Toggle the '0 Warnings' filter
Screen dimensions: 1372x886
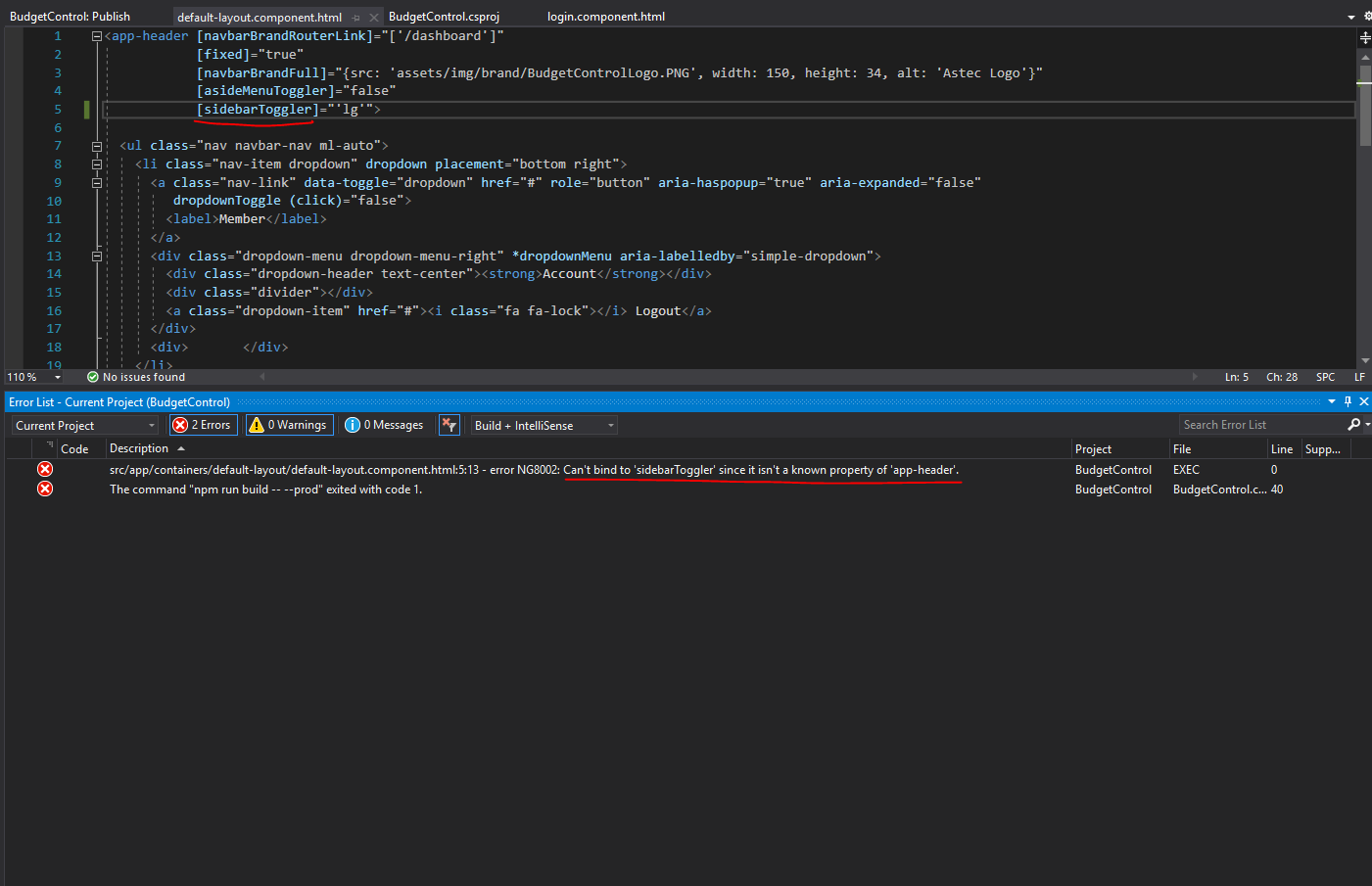click(289, 424)
